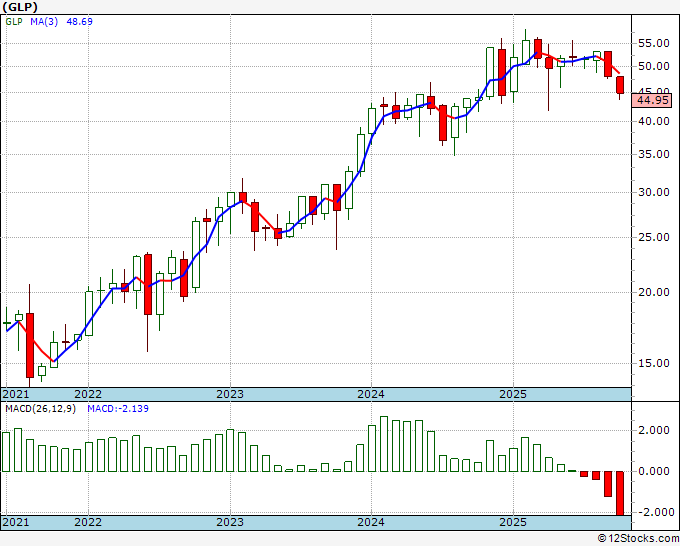Click the 30.00 price axis label

coord(654,192)
